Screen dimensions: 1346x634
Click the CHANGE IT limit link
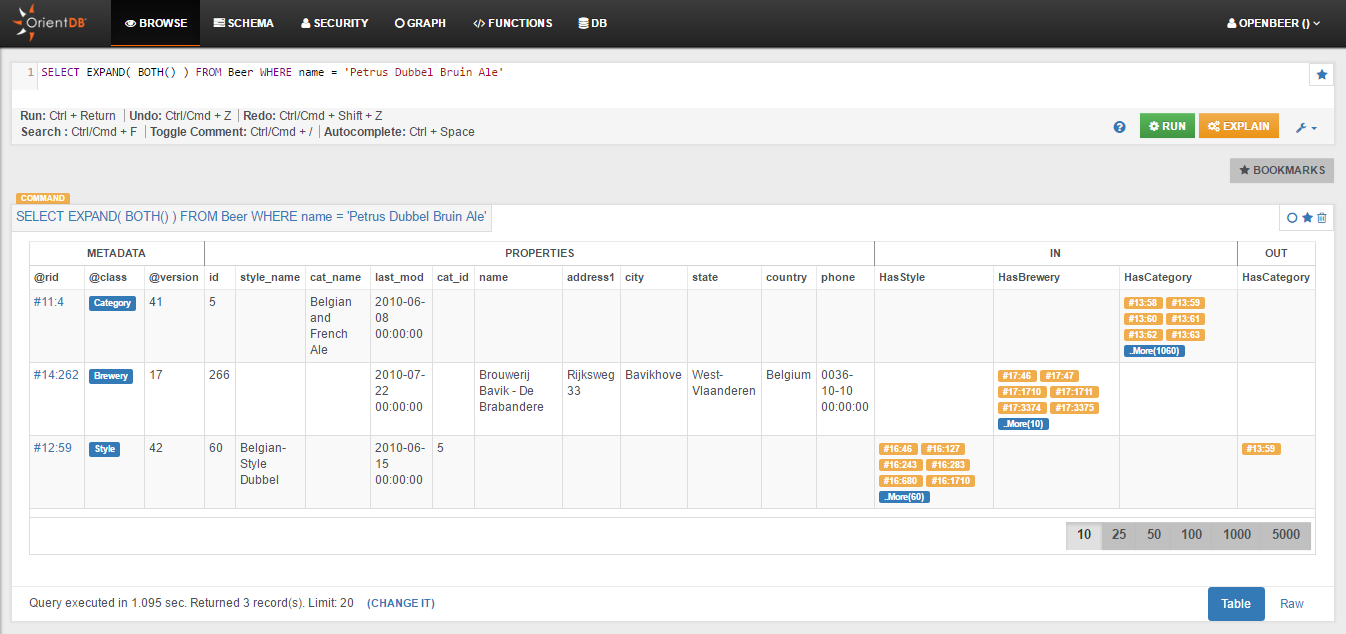[400, 604]
